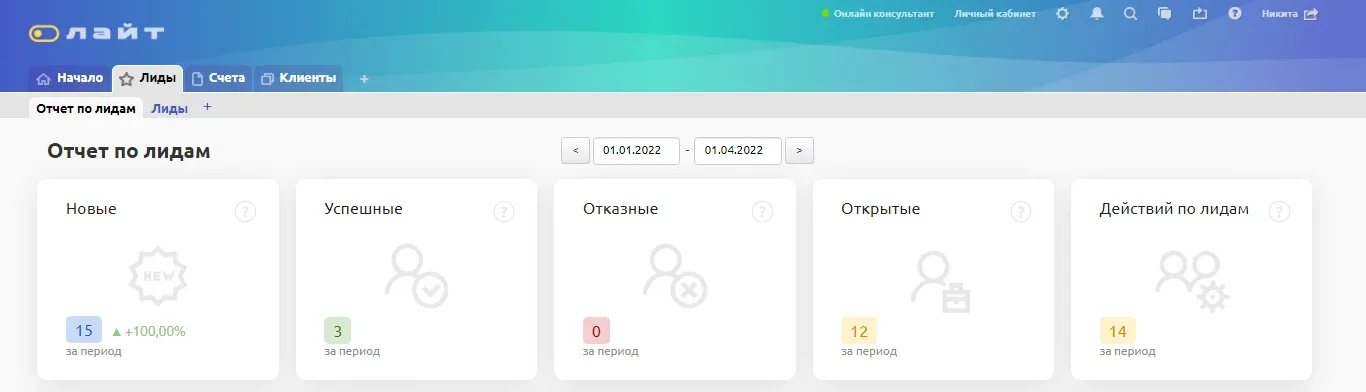This screenshot has width=1366, height=392.
Task: Open Личный кабинет link
Action: [995, 14]
